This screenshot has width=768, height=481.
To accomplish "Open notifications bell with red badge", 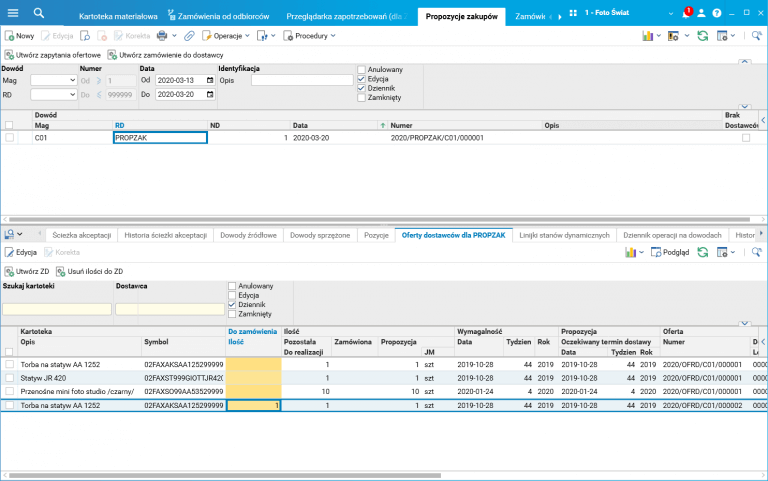I will coord(686,14).
